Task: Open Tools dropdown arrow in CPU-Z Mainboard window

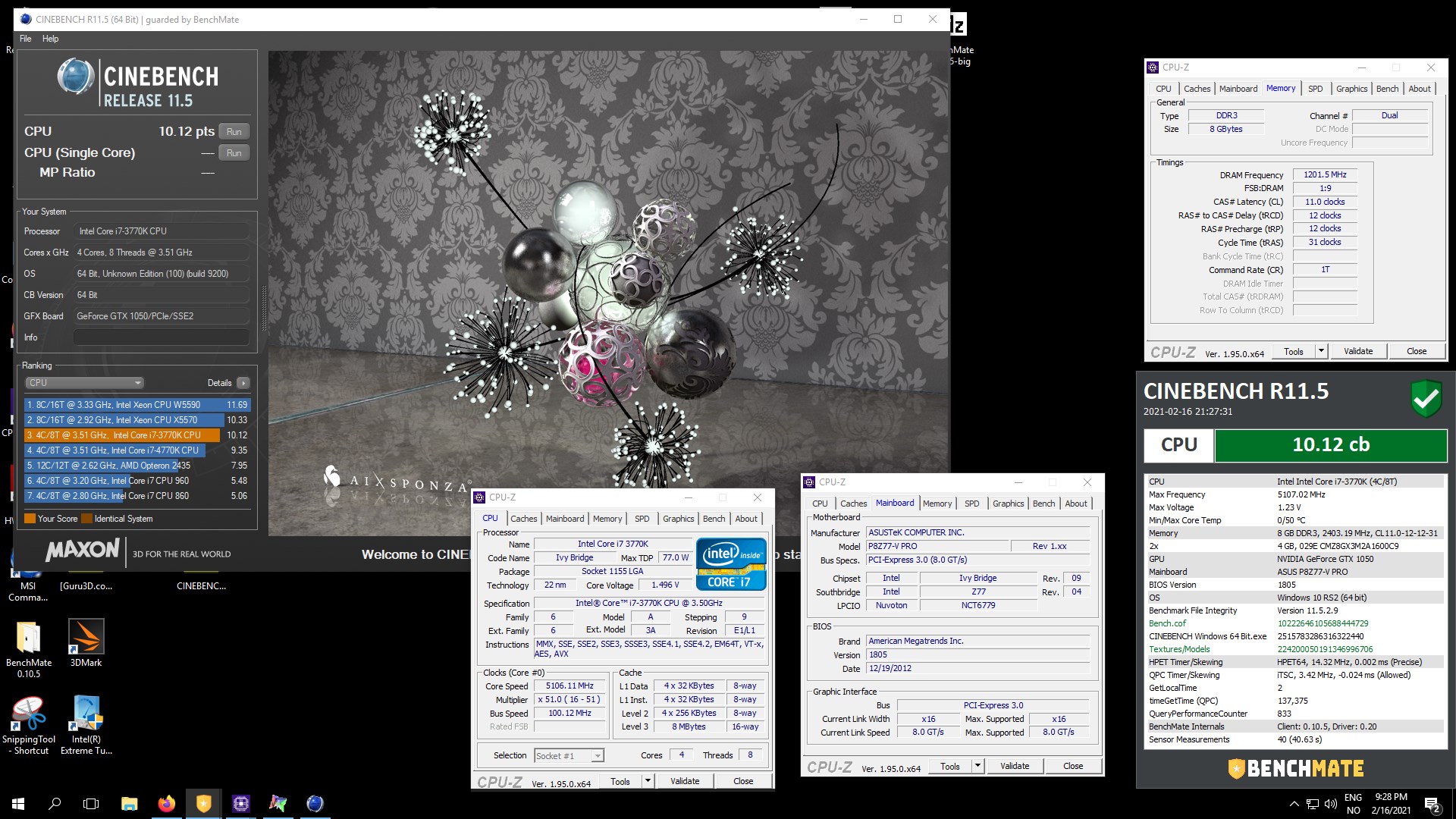Action: pyautogui.click(x=977, y=766)
